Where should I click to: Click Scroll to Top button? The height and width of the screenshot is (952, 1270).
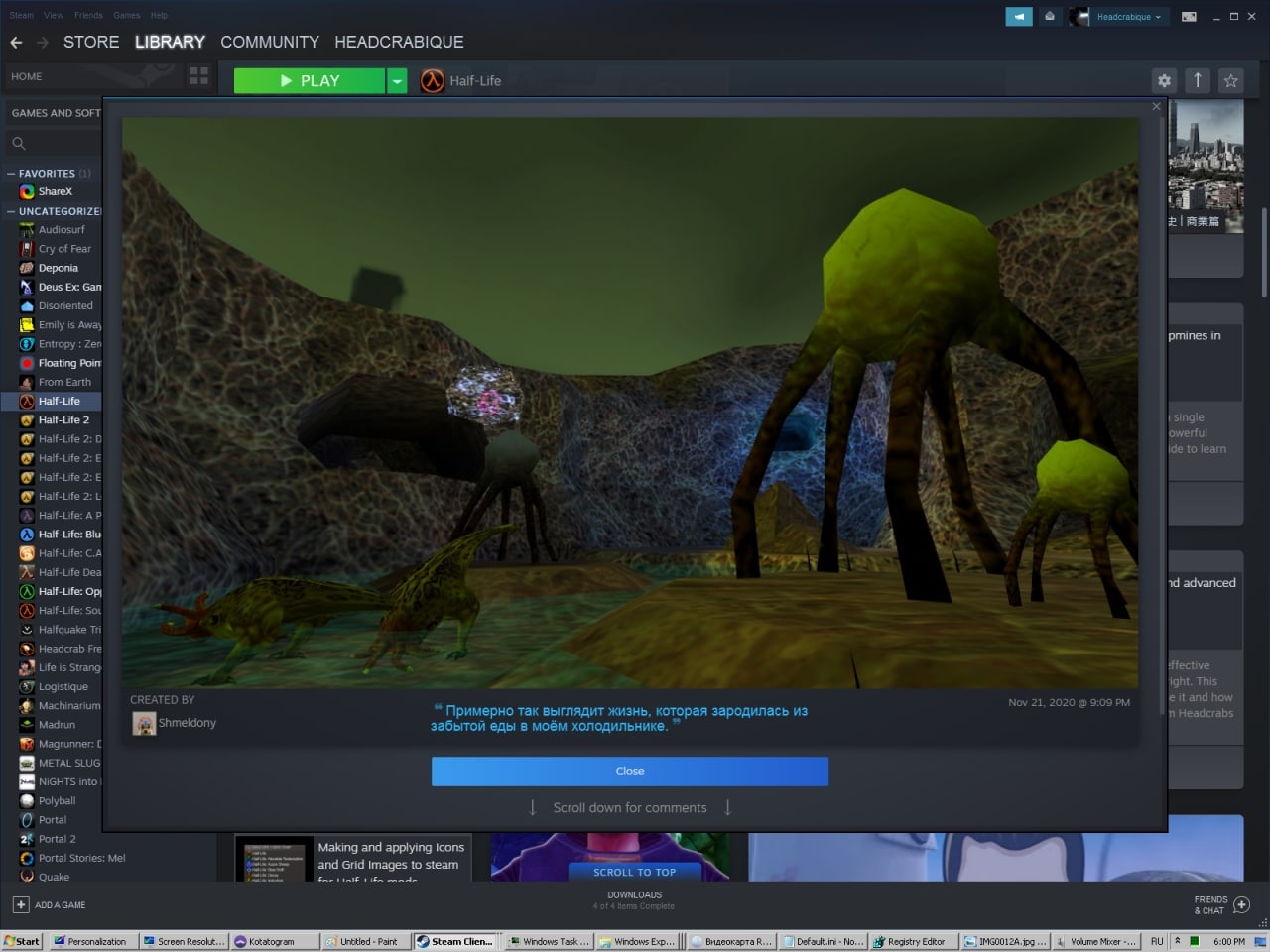pyautogui.click(x=634, y=872)
